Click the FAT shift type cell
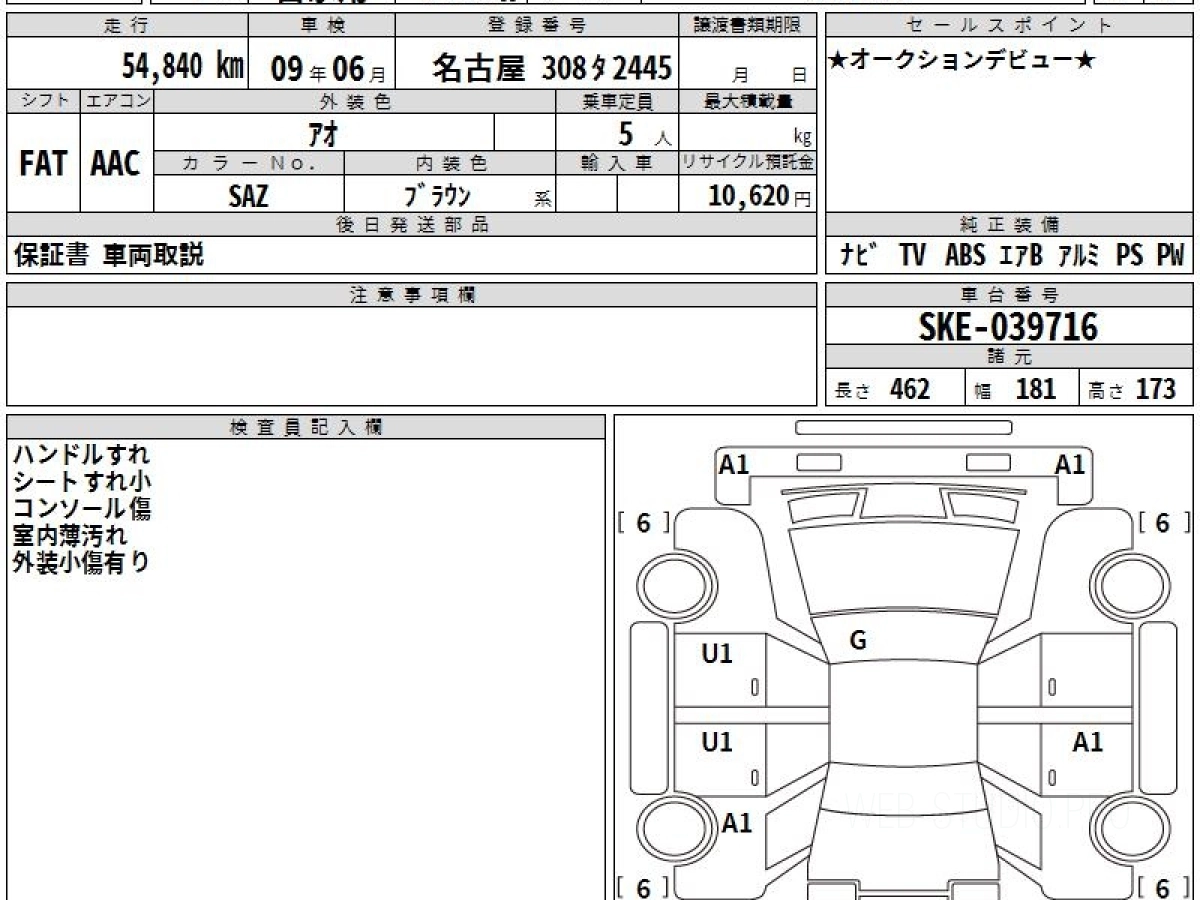 tap(43, 164)
